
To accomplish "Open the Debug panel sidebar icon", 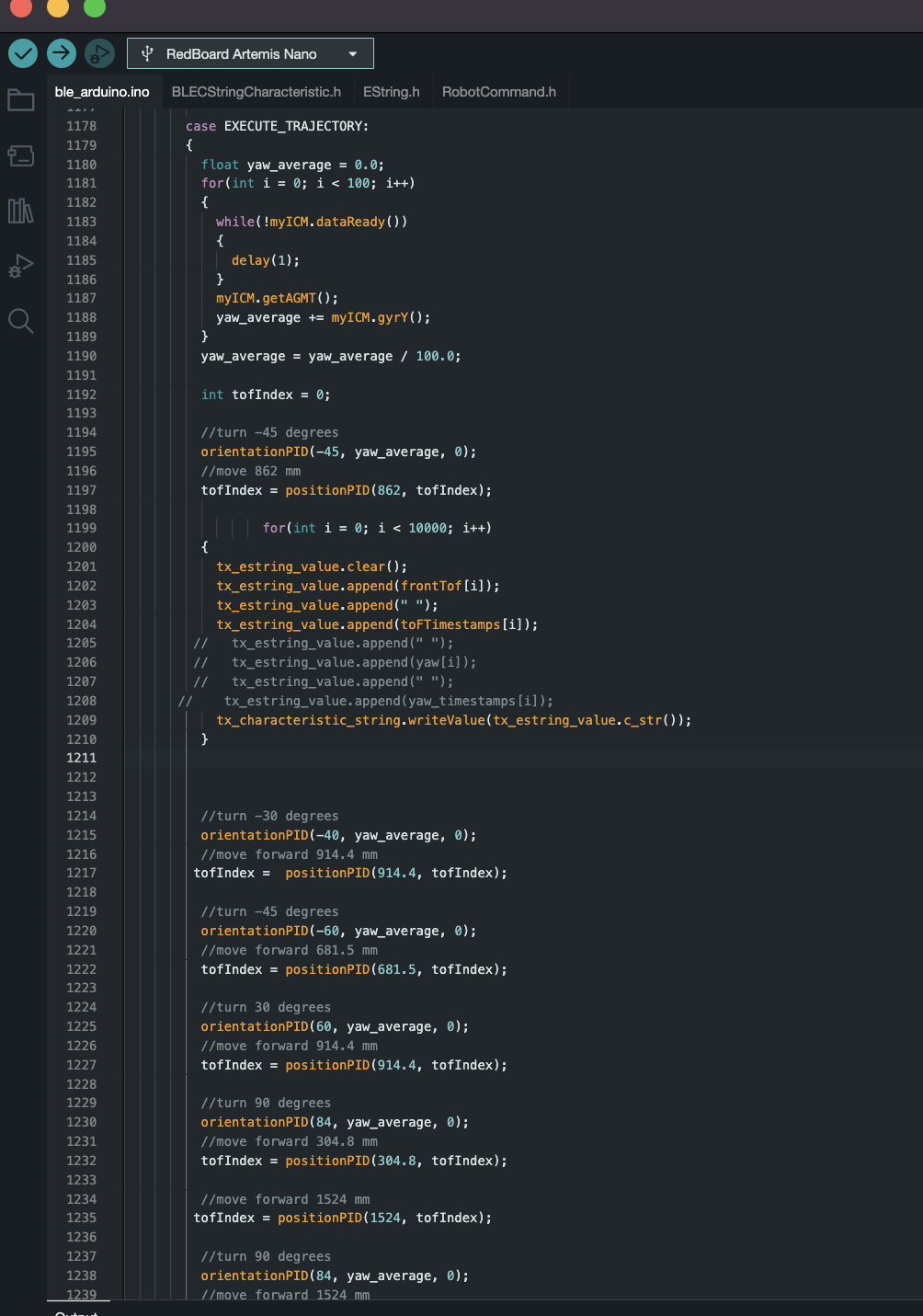I will tap(21, 266).
